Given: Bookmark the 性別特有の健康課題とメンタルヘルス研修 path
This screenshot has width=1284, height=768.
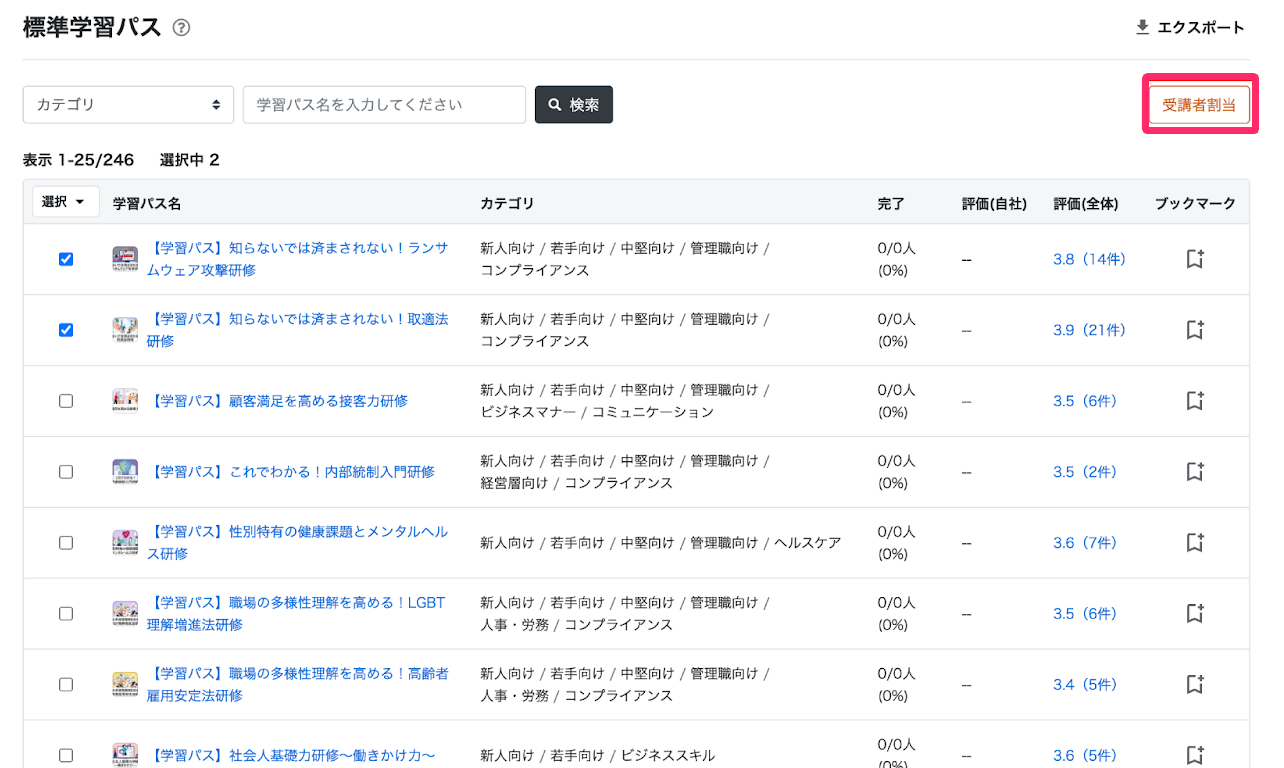Looking at the screenshot, I should coord(1195,543).
